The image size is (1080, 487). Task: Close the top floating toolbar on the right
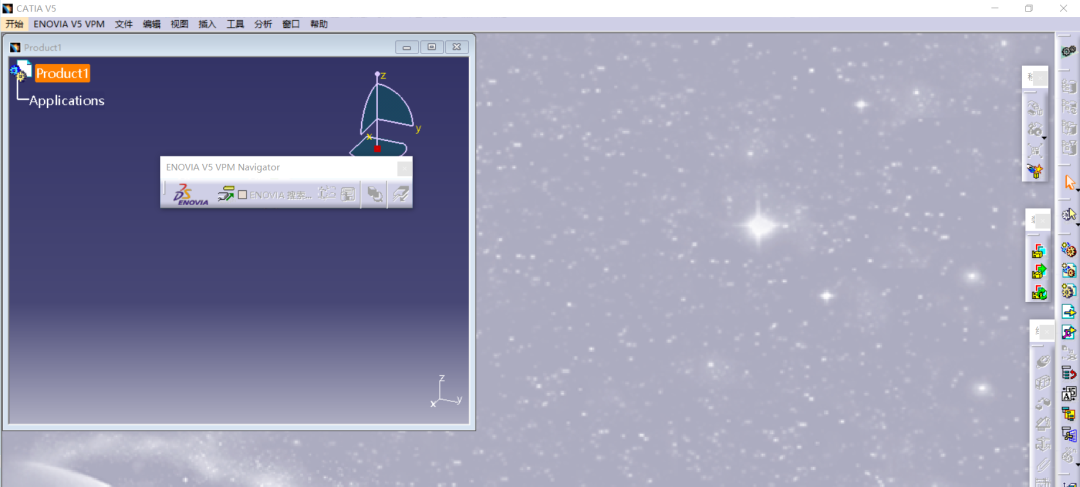(x=1040, y=78)
